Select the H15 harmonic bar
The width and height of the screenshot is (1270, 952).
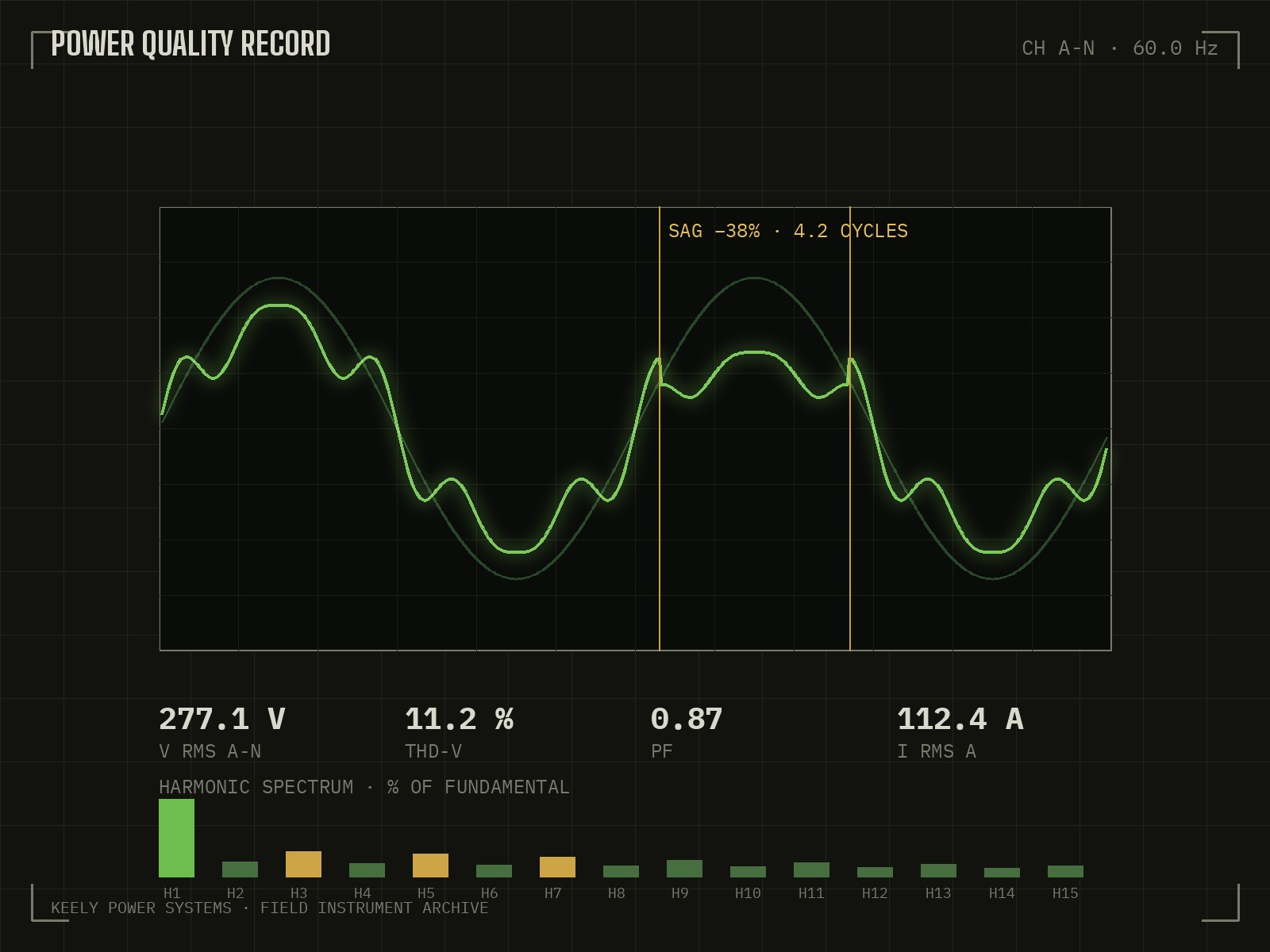click(1065, 871)
